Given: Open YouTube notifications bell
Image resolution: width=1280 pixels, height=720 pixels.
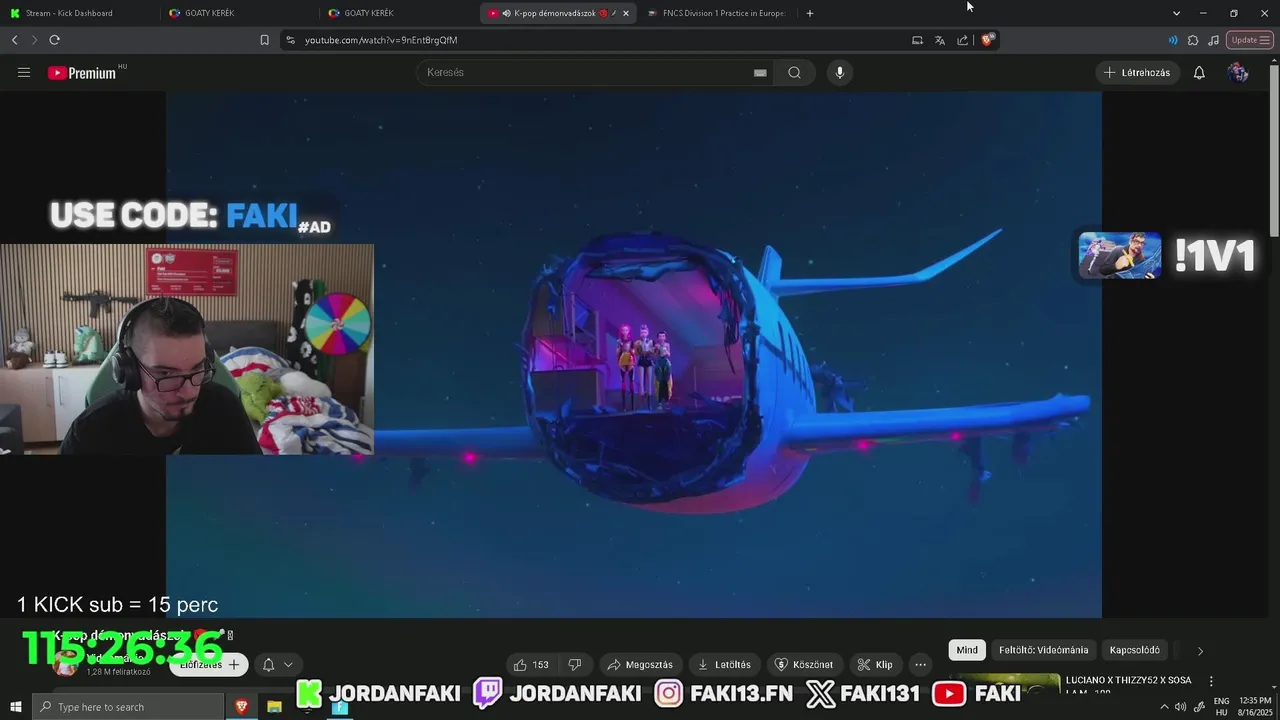Looking at the screenshot, I should coord(1199,72).
